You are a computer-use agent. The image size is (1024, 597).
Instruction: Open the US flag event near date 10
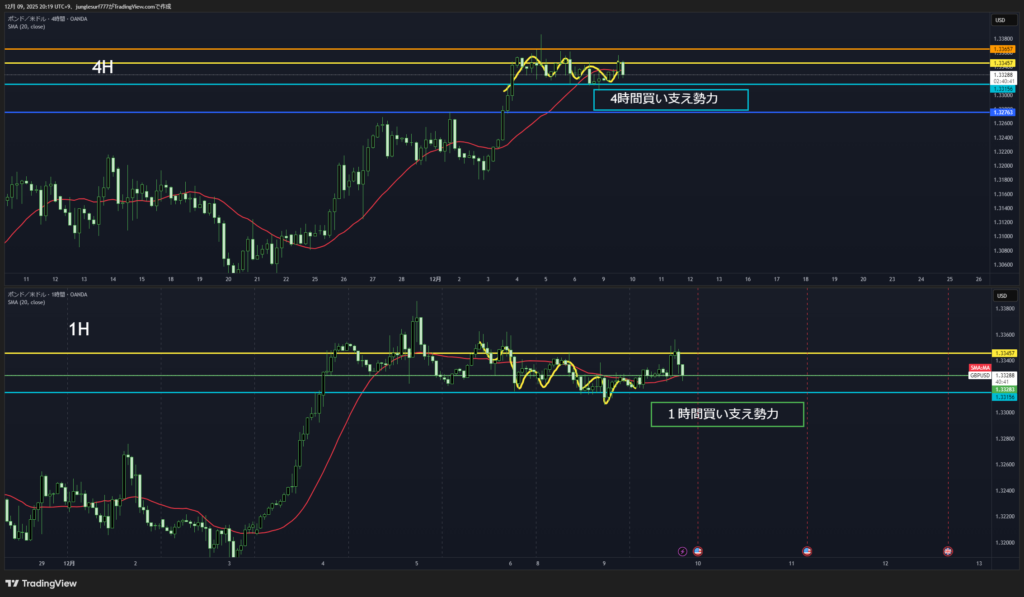(697, 550)
